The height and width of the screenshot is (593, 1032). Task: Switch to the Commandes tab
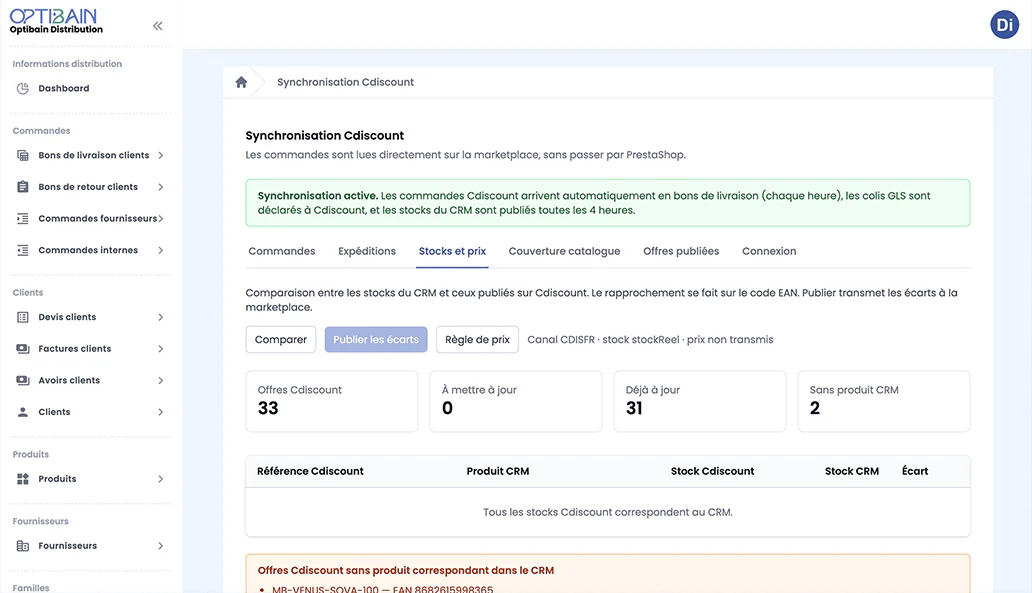(282, 251)
